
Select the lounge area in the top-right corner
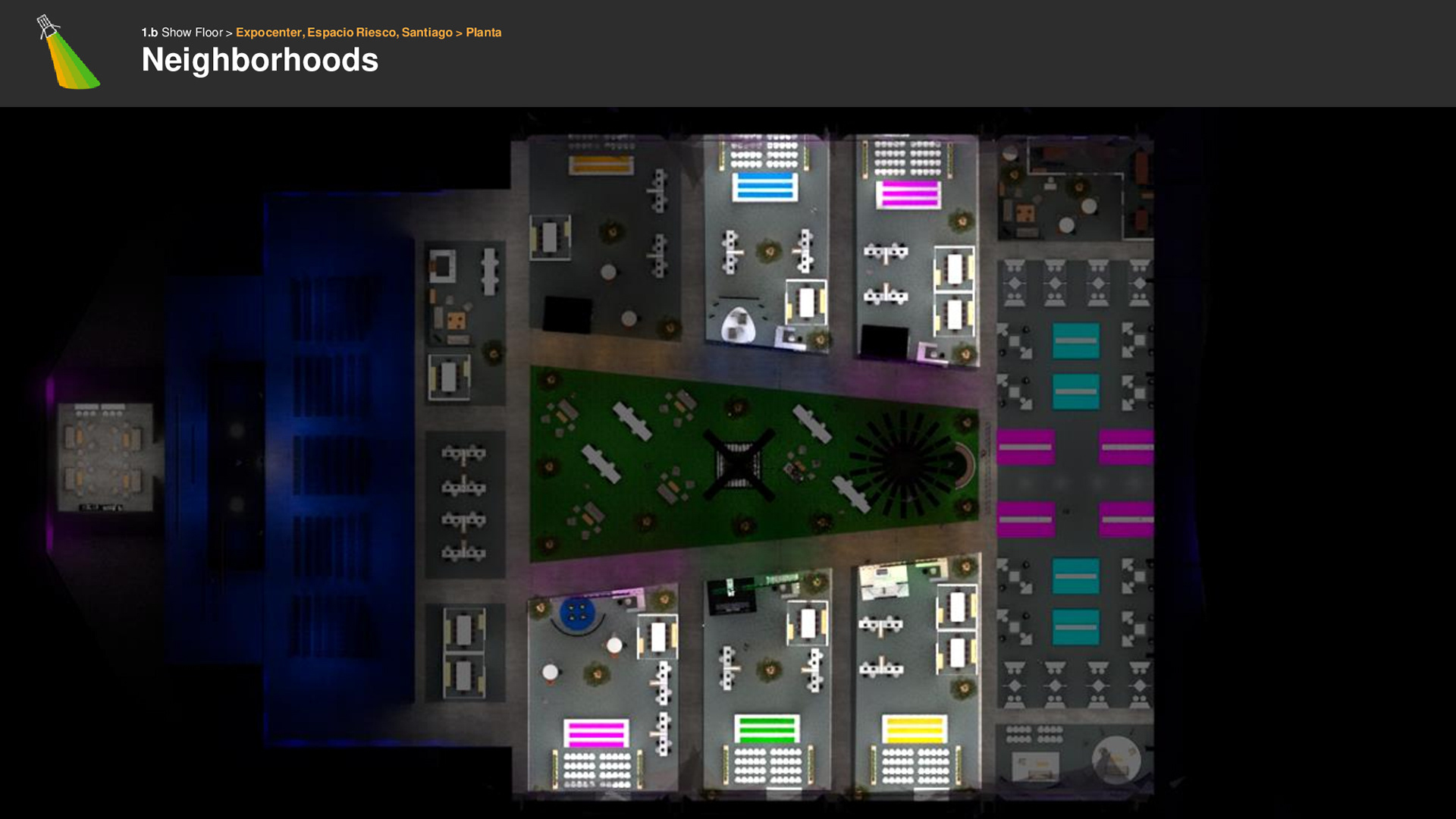tap(1075, 190)
